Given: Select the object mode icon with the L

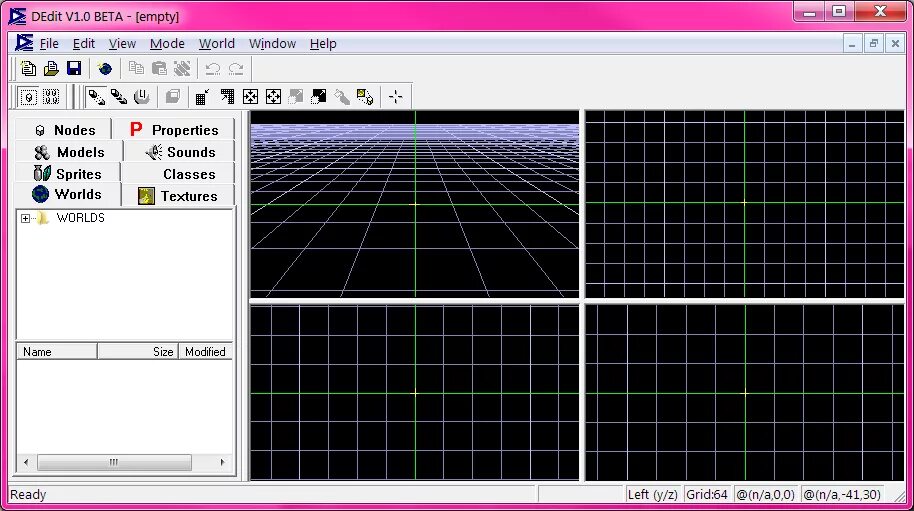Looking at the screenshot, I should pos(142,97).
